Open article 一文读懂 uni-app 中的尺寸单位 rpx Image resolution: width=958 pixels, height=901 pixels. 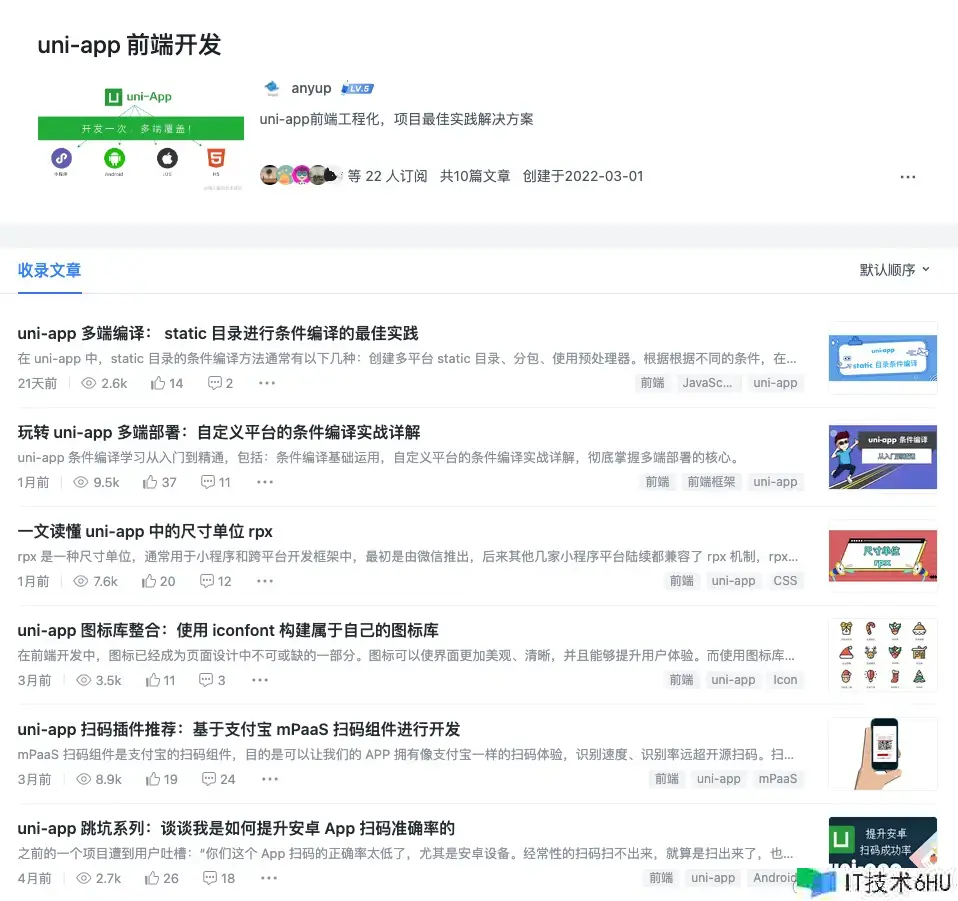[x=145, y=531]
